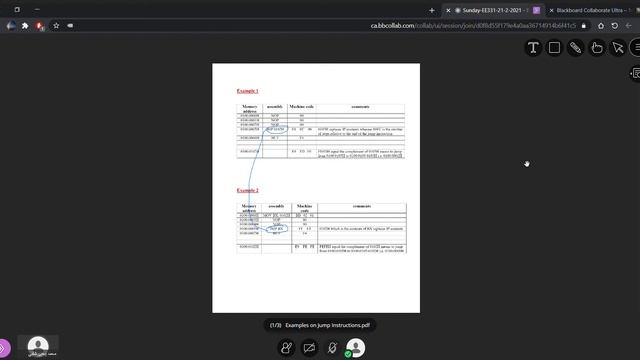The width and height of the screenshot is (640, 360).
Task: Click the shared PDF whiteboard page
Action: [x=316, y=188]
